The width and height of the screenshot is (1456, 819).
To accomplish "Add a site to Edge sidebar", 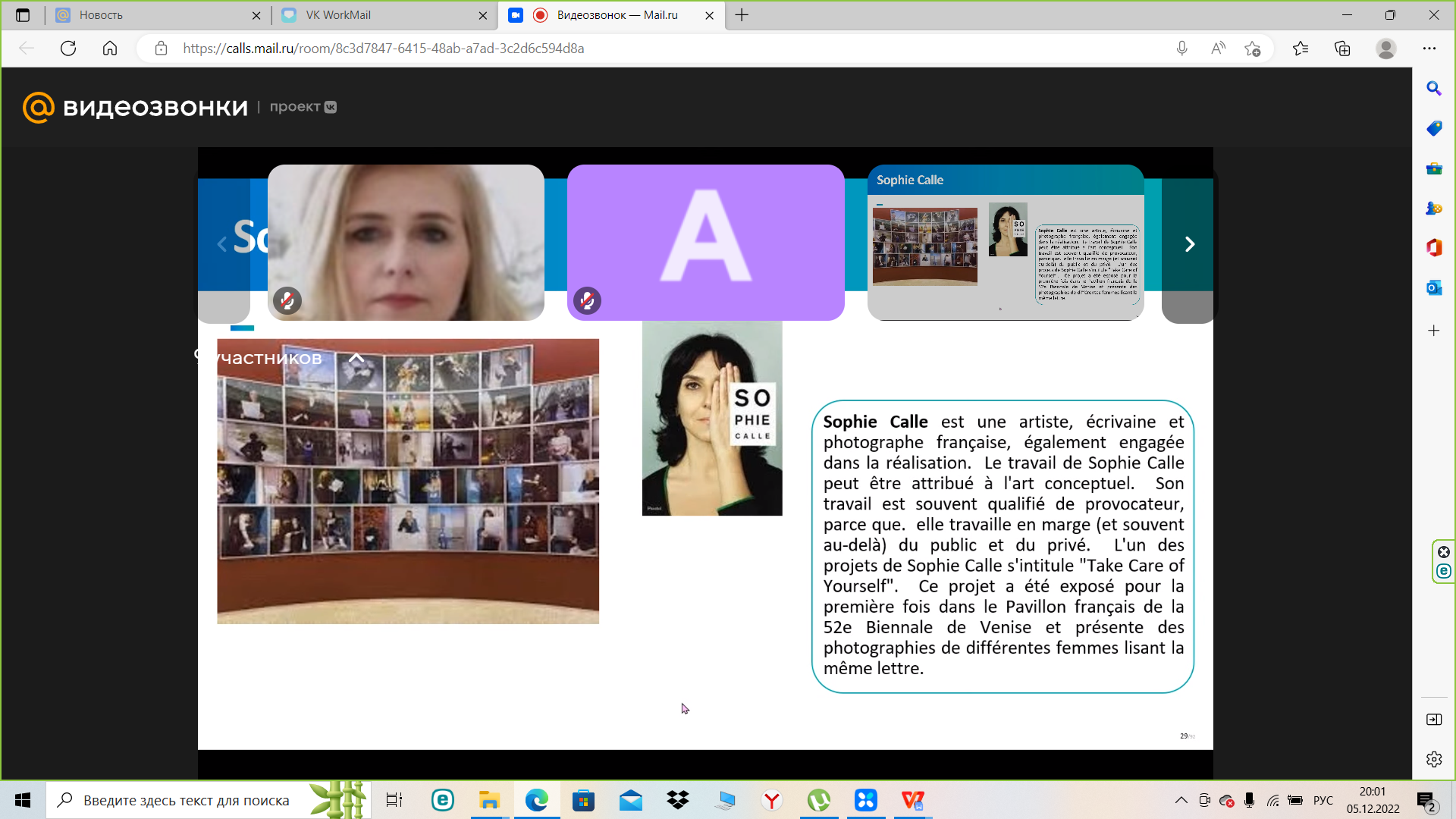I will 1434,331.
